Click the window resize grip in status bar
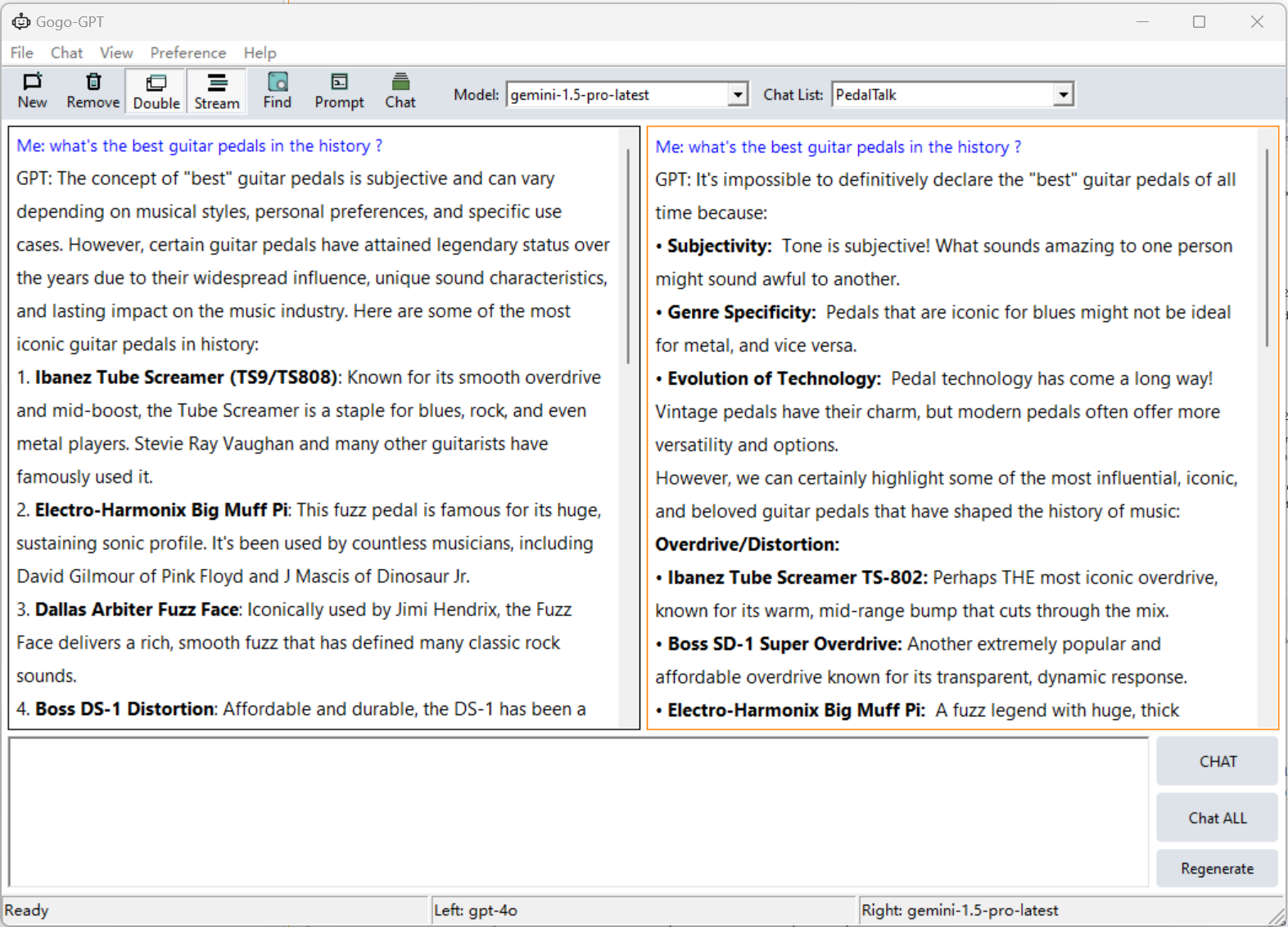Screen dimensions: 1288x927 click(1277, 916)
